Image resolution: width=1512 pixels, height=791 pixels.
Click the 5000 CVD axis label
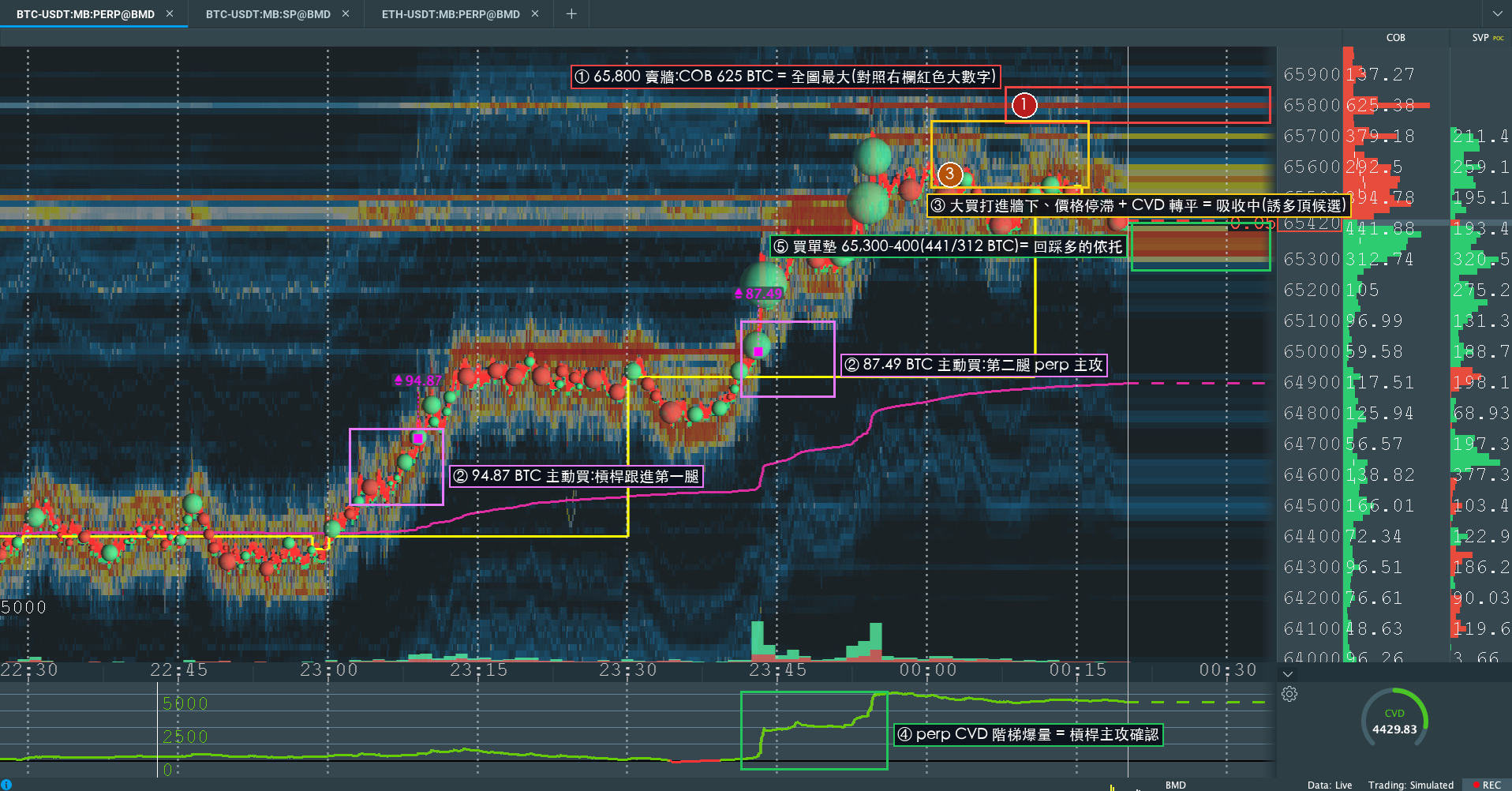coord(185,703)
